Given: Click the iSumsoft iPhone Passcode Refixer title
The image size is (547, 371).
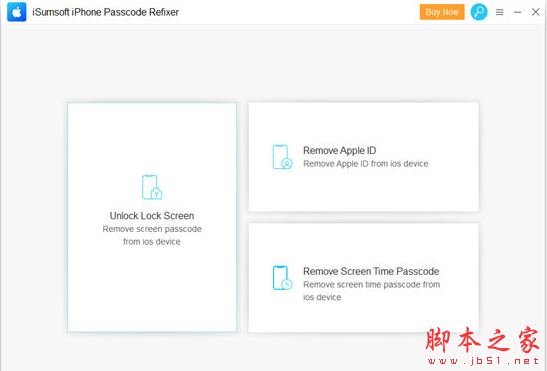Looking at the screenshot, I should 105,12.
